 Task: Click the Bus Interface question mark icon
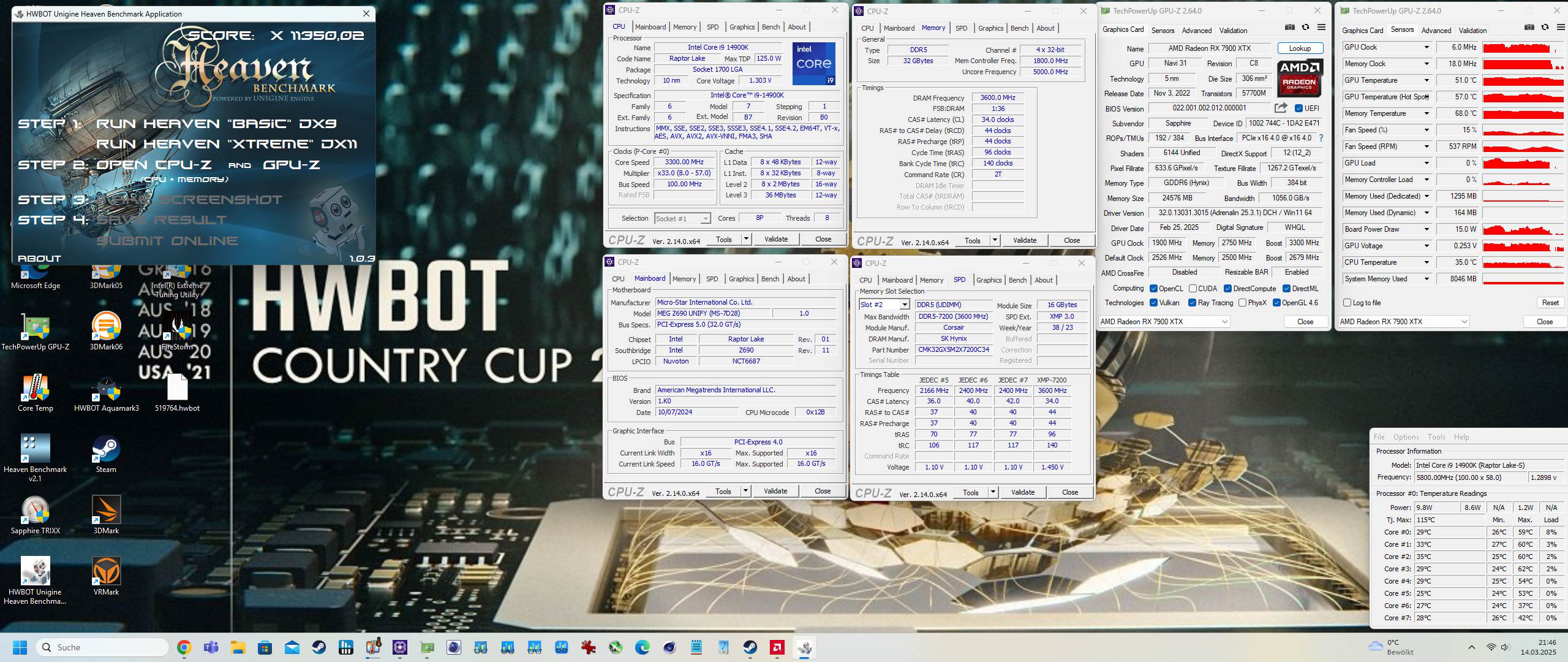[x=1321, y=138]
